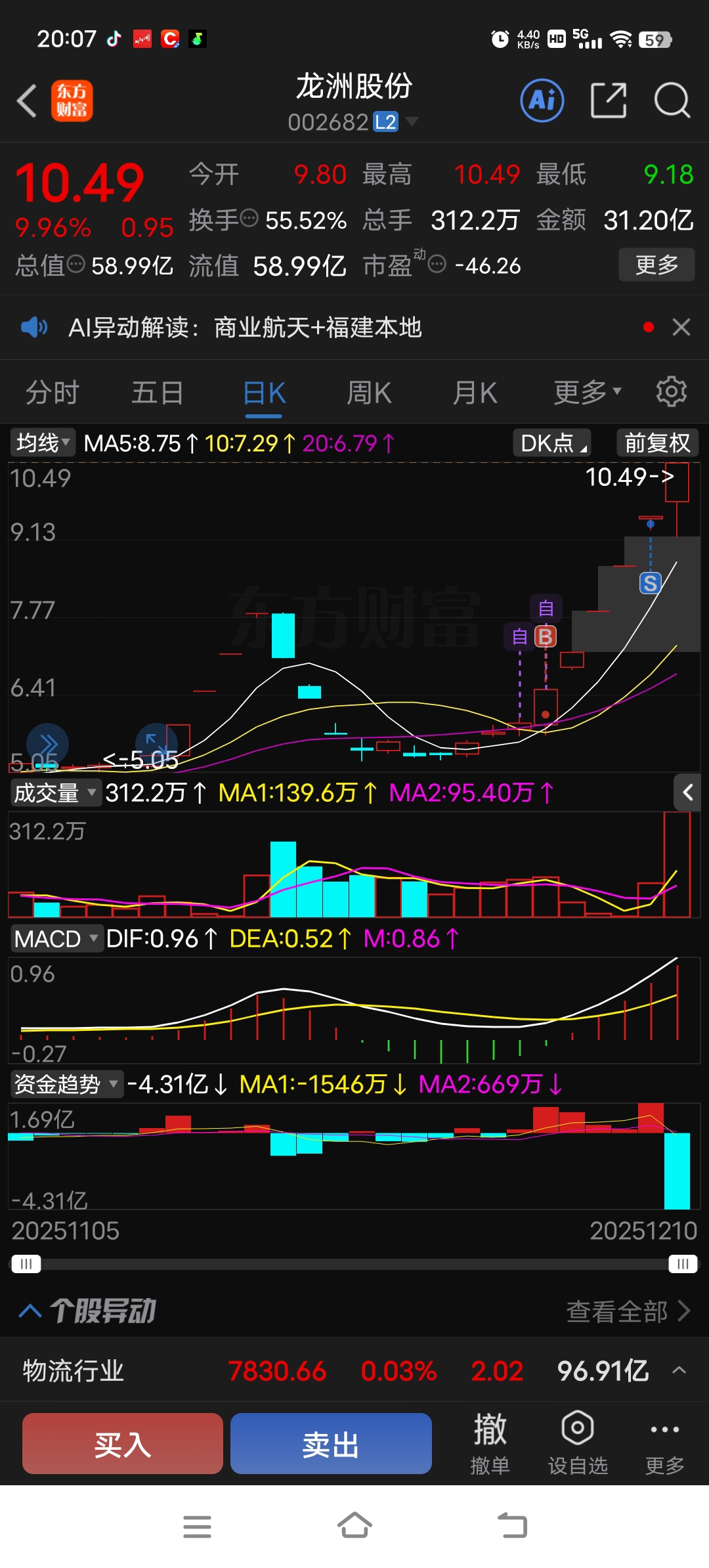Open chart settings gear icon
This screenshot has width=709, height=1568.
[x=671, y=392]
